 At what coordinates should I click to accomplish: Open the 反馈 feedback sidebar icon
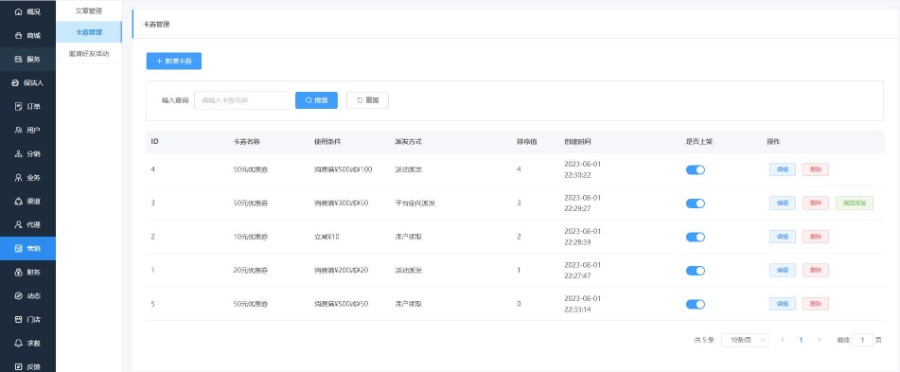pyautogui.click(x=18, y=366)
